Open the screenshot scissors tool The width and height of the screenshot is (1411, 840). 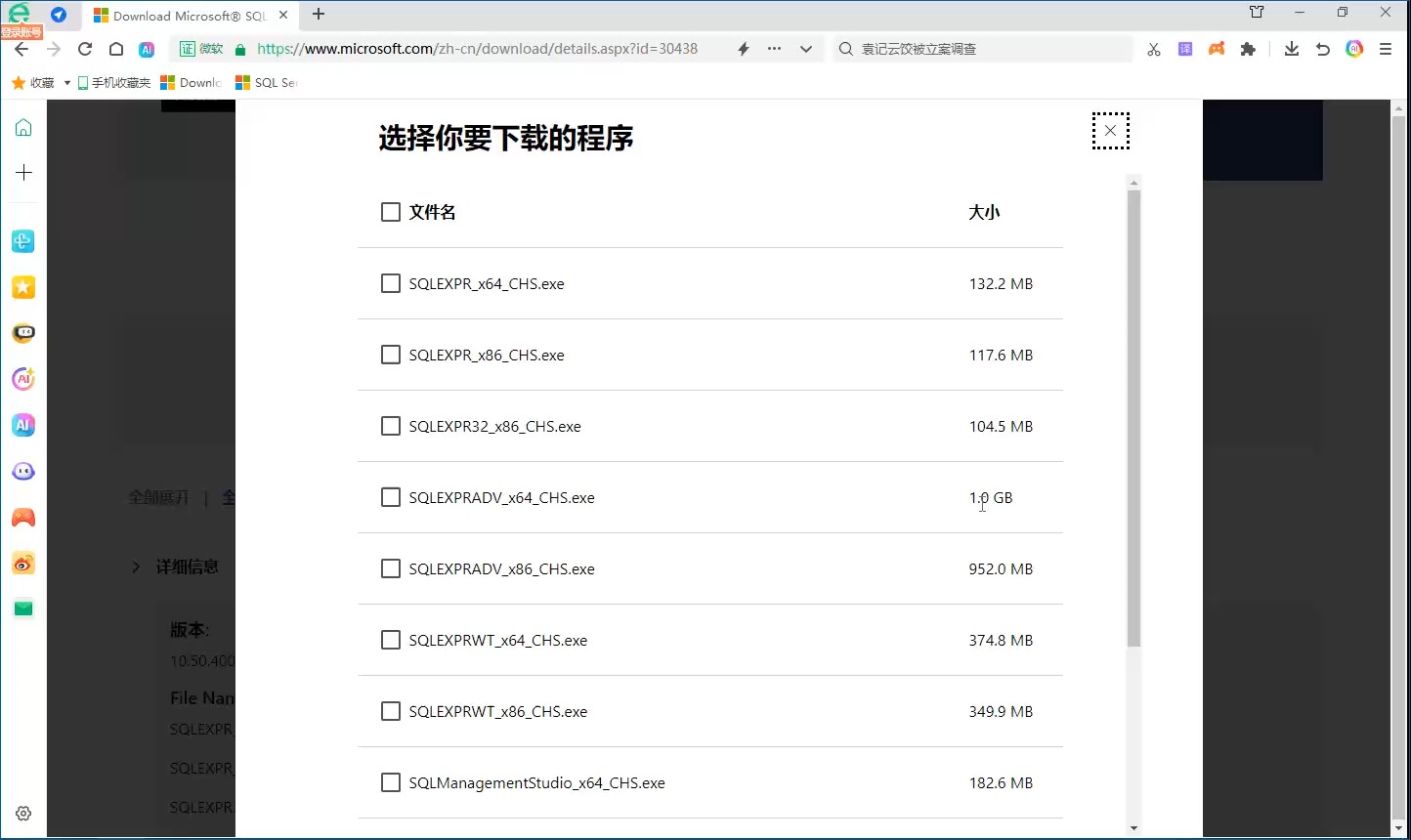click(x=1154, y=48)
